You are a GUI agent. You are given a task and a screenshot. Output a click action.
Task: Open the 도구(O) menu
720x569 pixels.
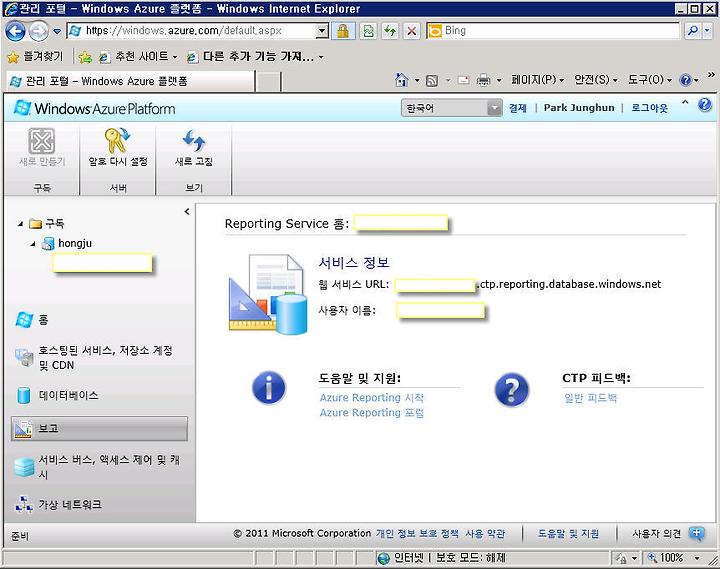(x=649, y=80)
